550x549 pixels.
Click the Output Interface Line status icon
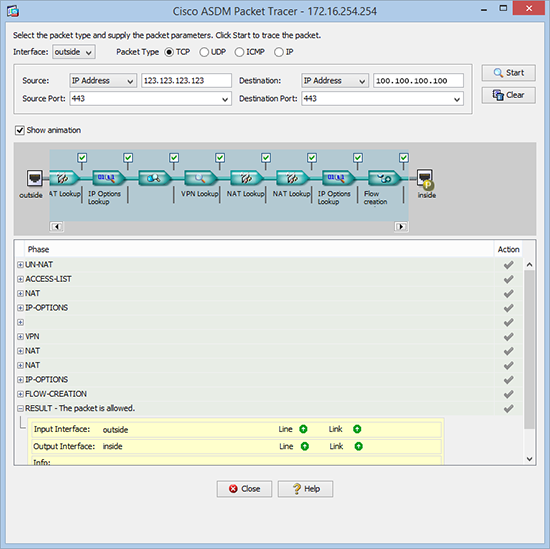point(305,446)
